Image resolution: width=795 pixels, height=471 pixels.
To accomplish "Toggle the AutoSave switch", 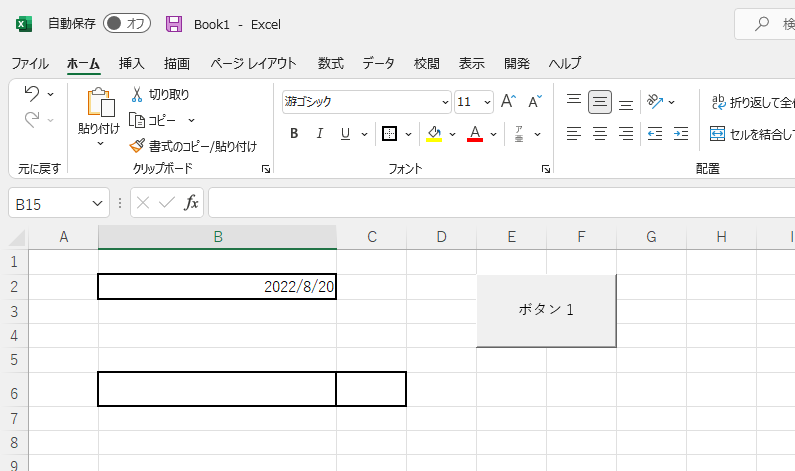I will (x=126, y=24).
